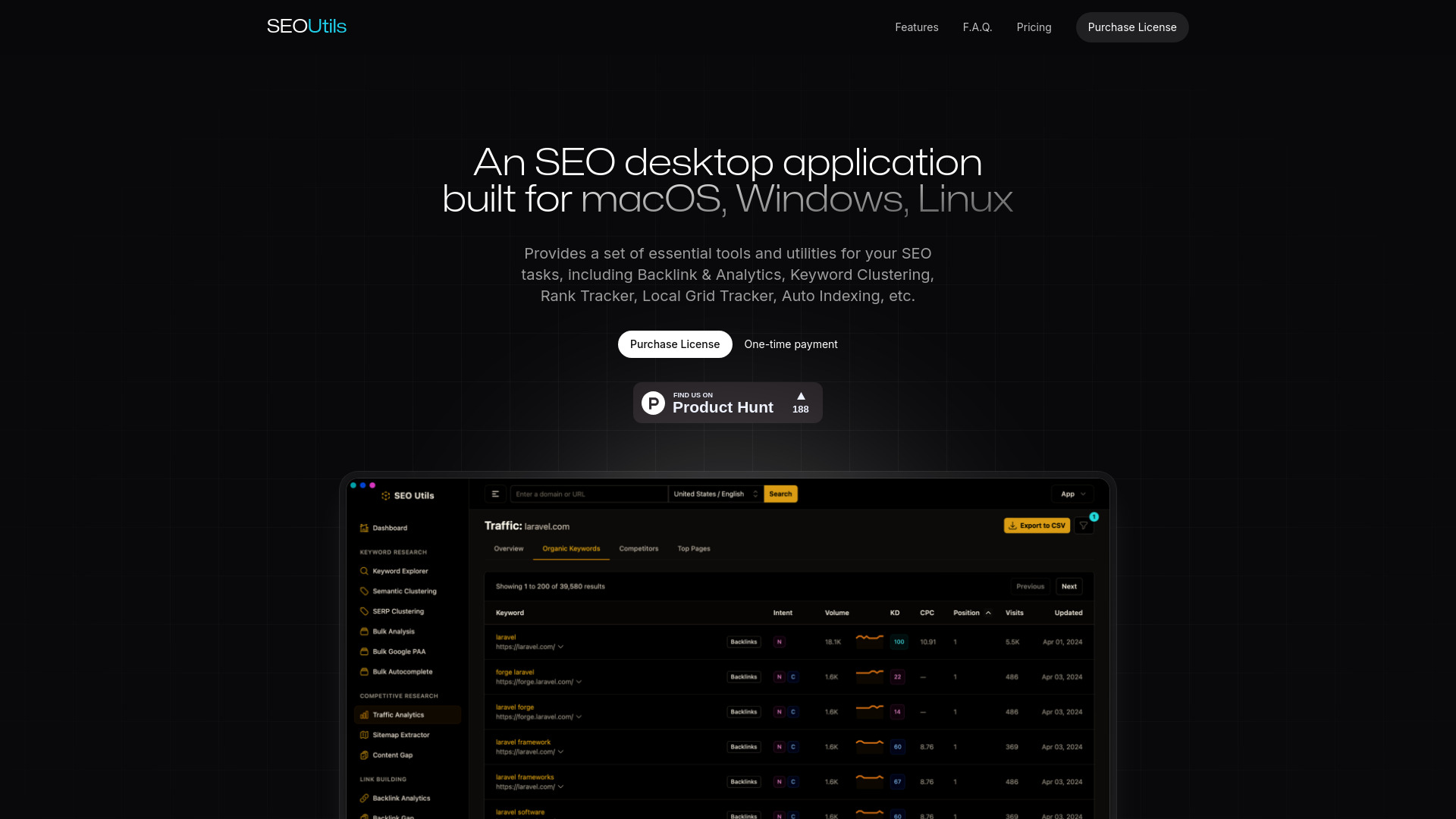Click the Export to CSV button icon

(x=1013, y=525)
